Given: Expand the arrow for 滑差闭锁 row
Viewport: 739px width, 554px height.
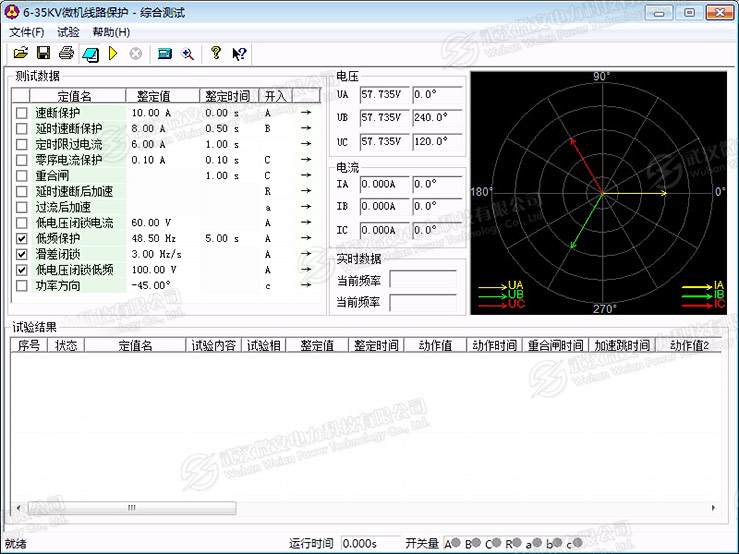Looking at the screenshot, I should pos(307,255).
